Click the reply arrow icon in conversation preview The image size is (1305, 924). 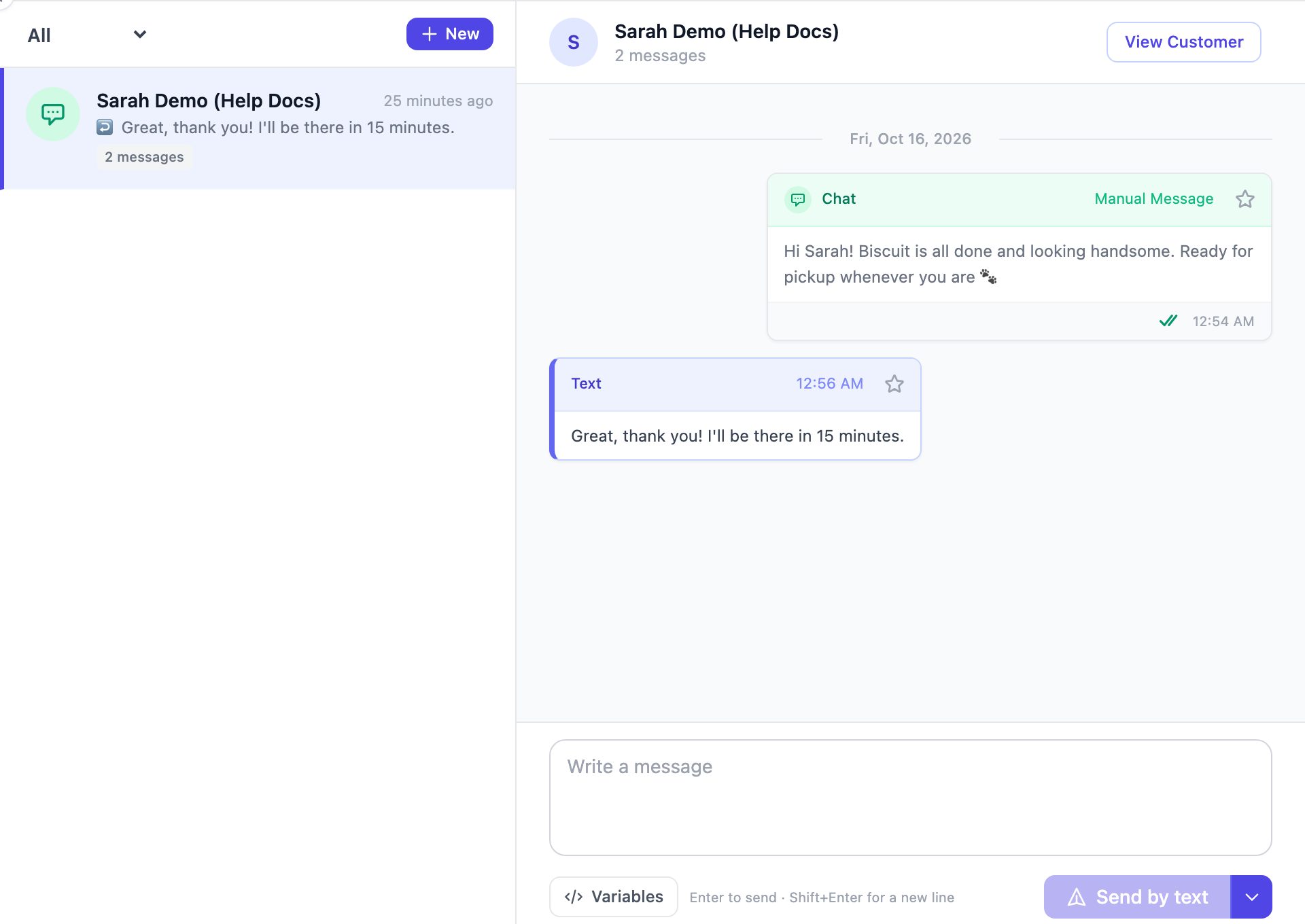pyautogui.click(x=105, y=127)
